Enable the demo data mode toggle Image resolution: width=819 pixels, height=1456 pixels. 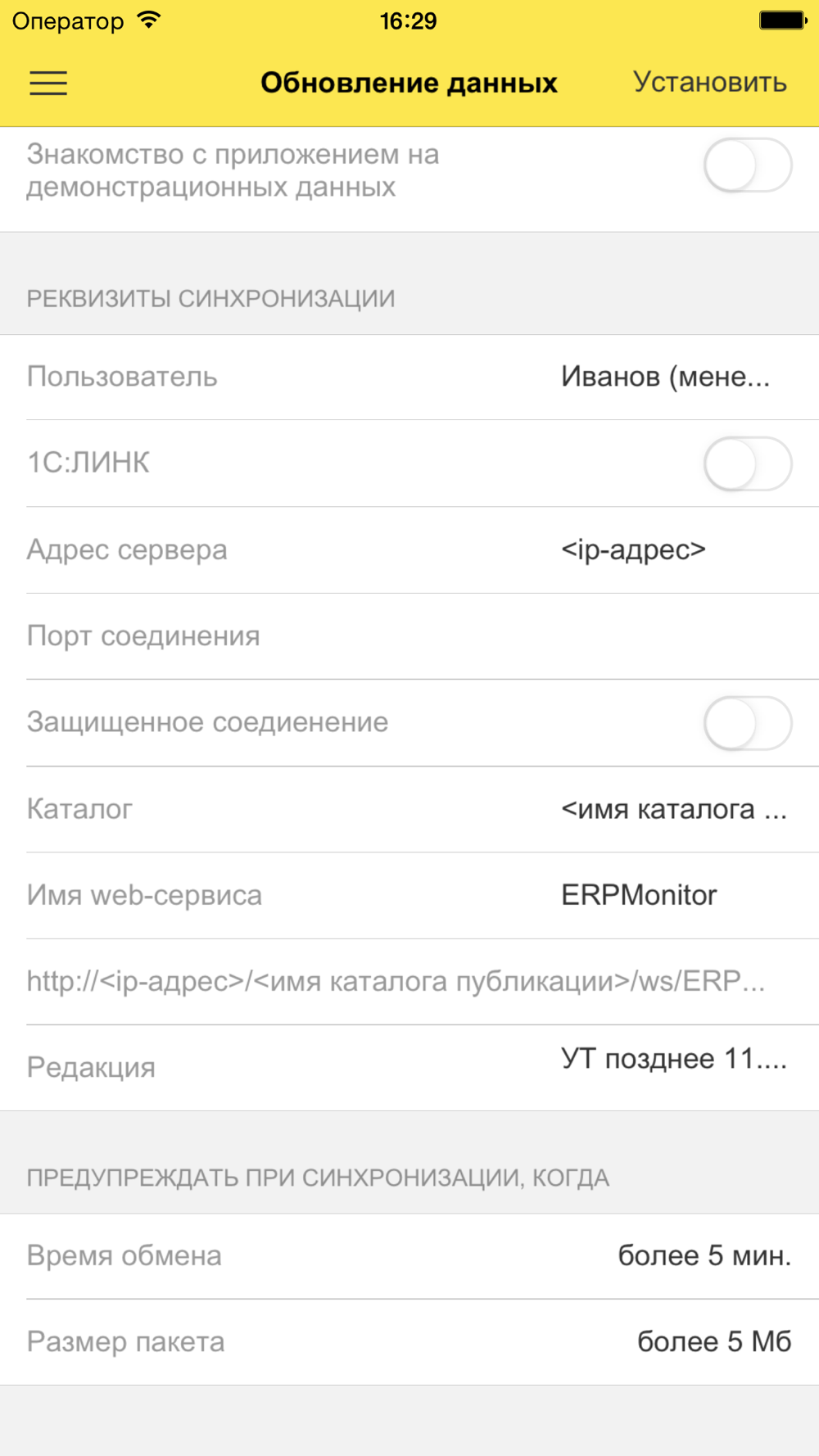pos(747,165)
